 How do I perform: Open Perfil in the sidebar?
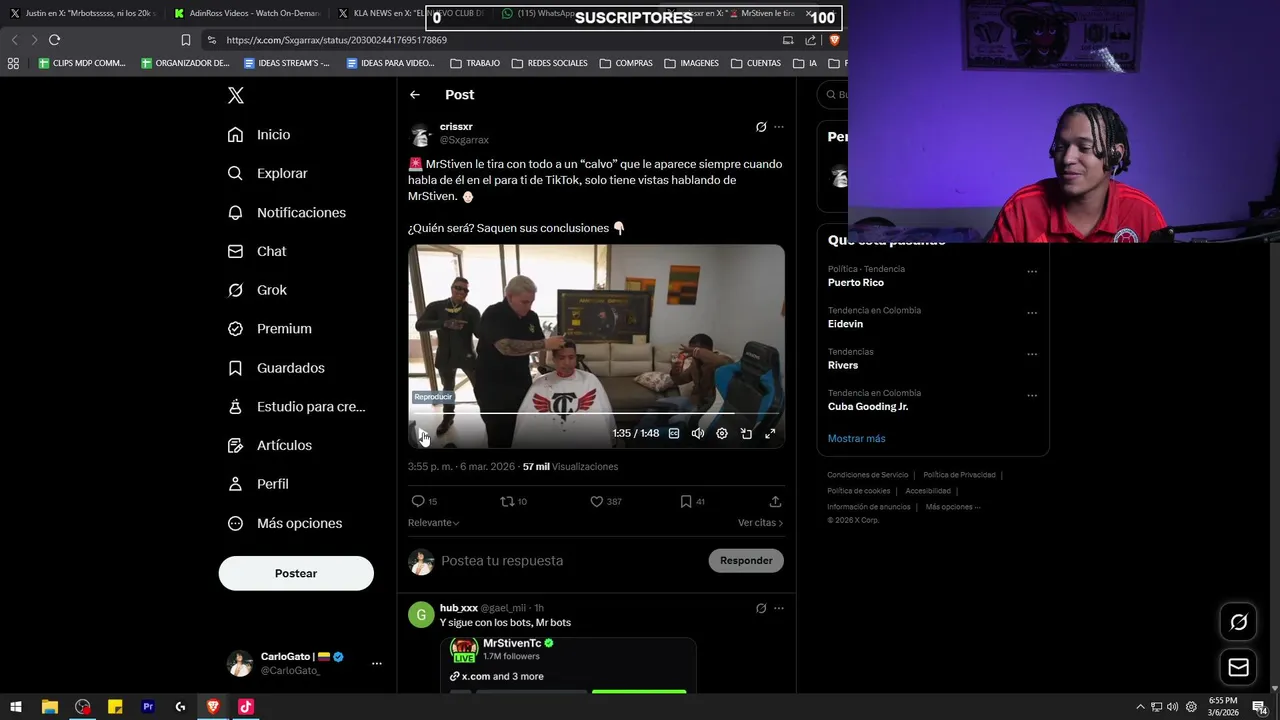(x=258, y=484)
